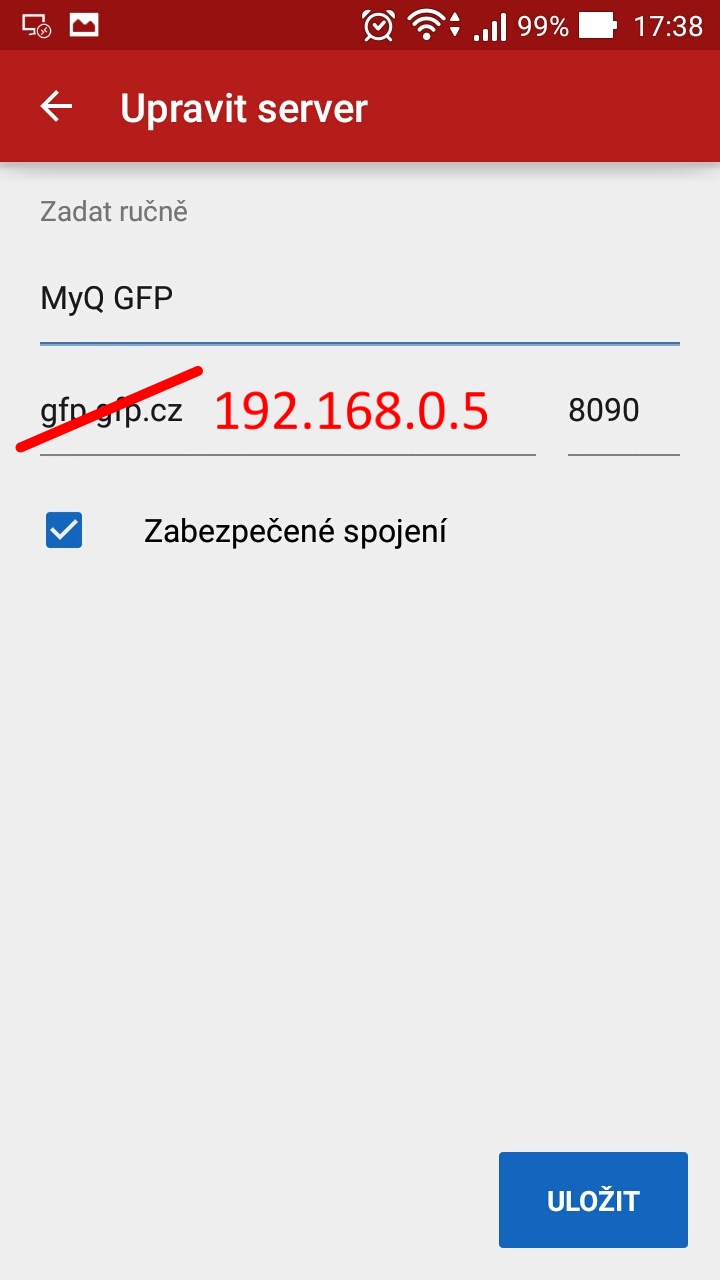Tap the 17:38 clock in status bar
Screen dimensions: 720x1280
click(x=668, y=27)
